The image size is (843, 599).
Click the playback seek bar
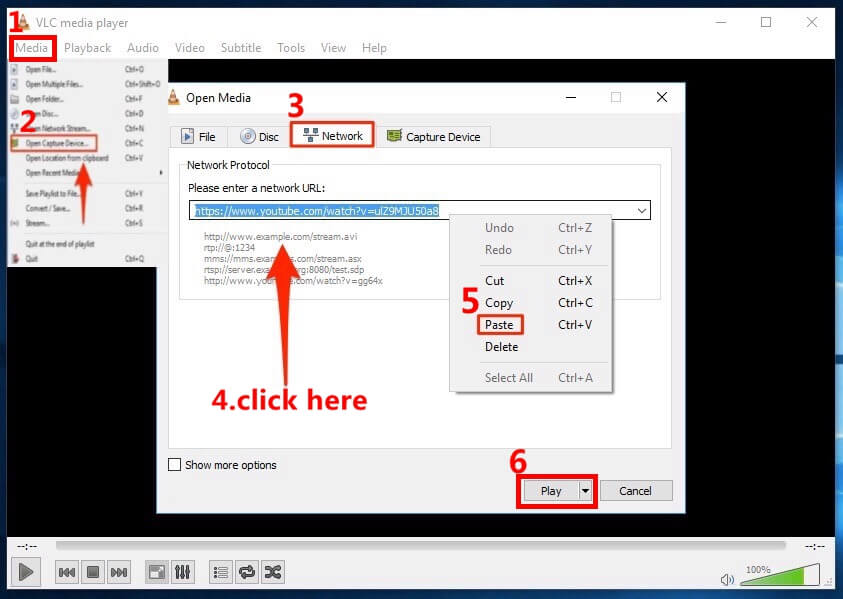coord(420,545)
